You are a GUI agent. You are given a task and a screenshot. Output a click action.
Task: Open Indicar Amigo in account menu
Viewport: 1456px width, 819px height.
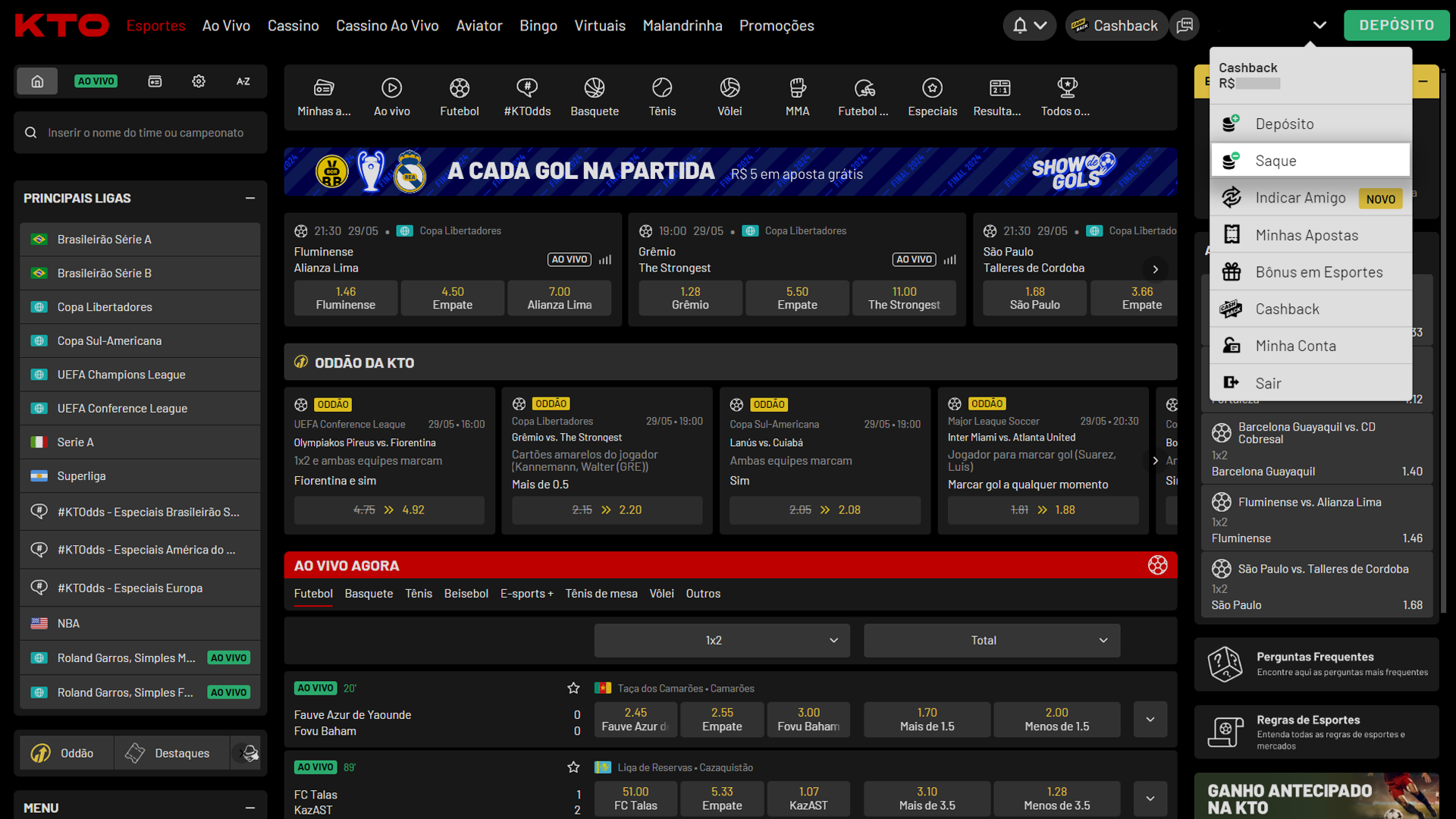click(1311, 198)
